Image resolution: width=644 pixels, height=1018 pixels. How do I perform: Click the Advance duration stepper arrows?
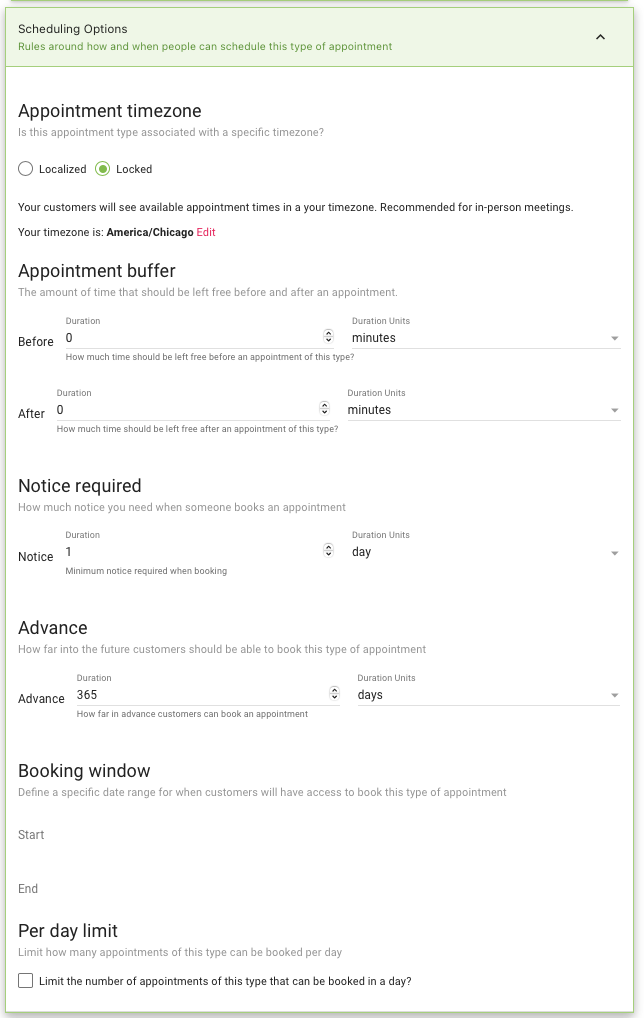click(x=334, y=693)
